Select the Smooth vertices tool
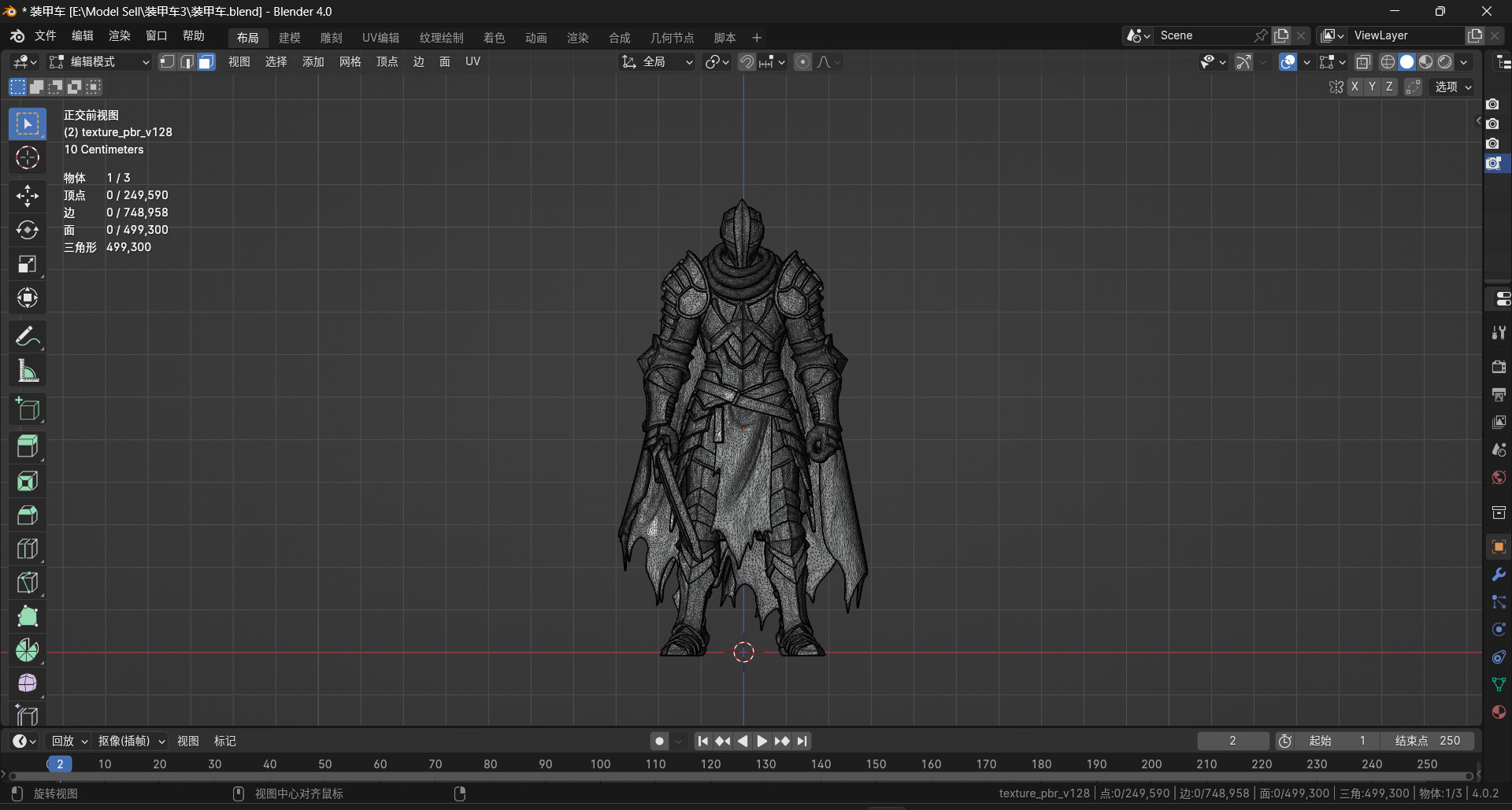 [28, 683]
